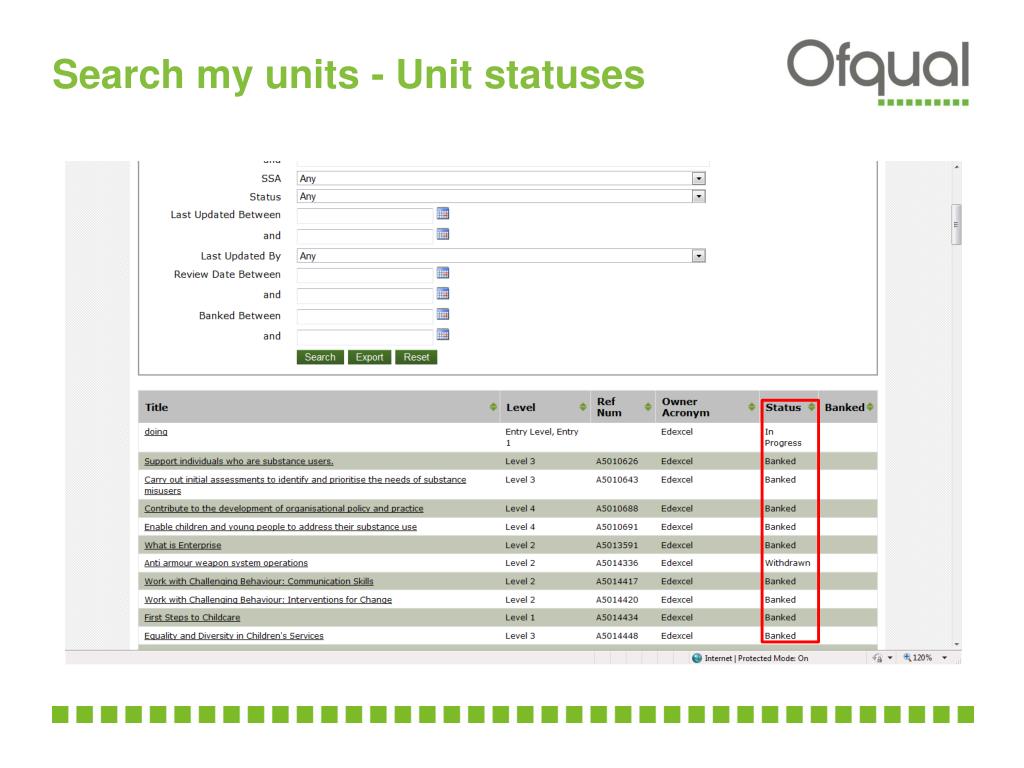Screen dimensions: 1024x768
Task: Sort table by Status column arrows
Action: tap(811, 407)
